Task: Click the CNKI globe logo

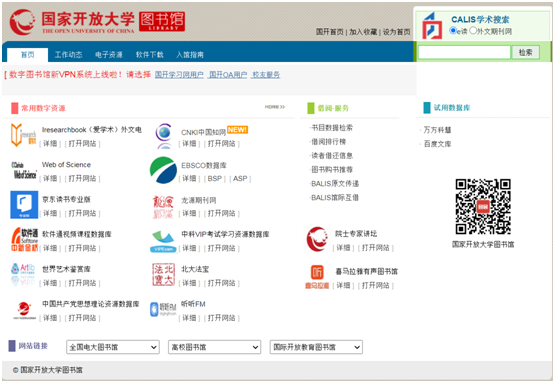Action: coord(164,136)
